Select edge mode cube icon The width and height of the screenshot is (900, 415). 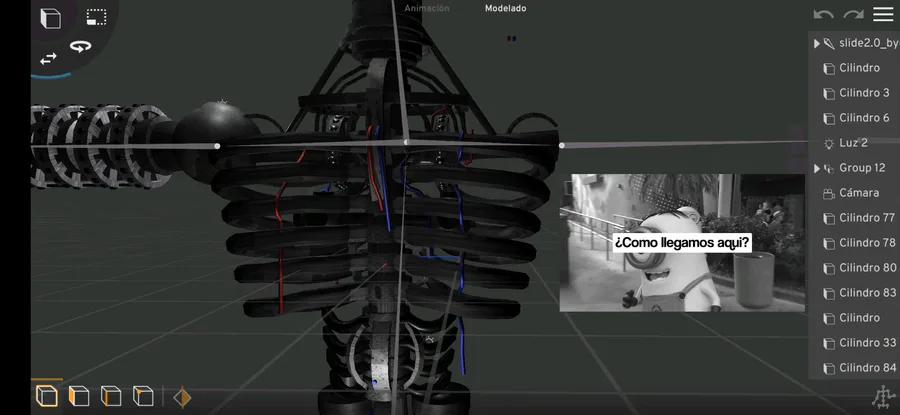[111, 395]
